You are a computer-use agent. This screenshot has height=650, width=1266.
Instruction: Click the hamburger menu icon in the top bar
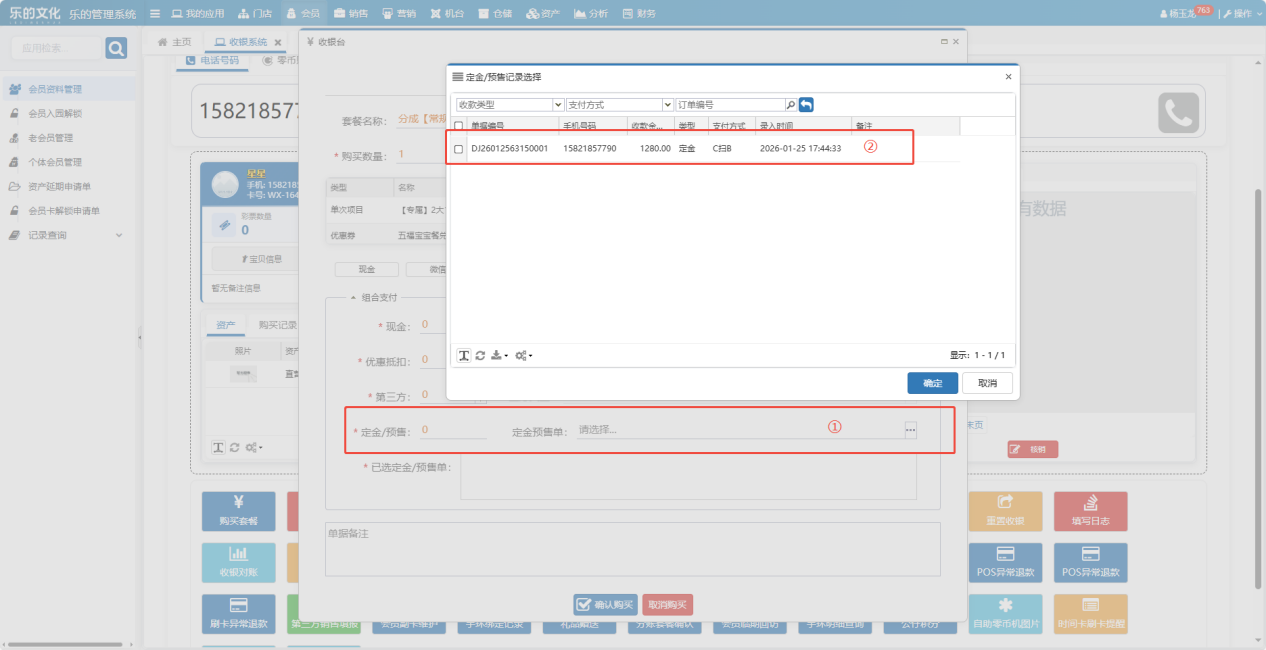pyautogui.click(x=154, y=14)
